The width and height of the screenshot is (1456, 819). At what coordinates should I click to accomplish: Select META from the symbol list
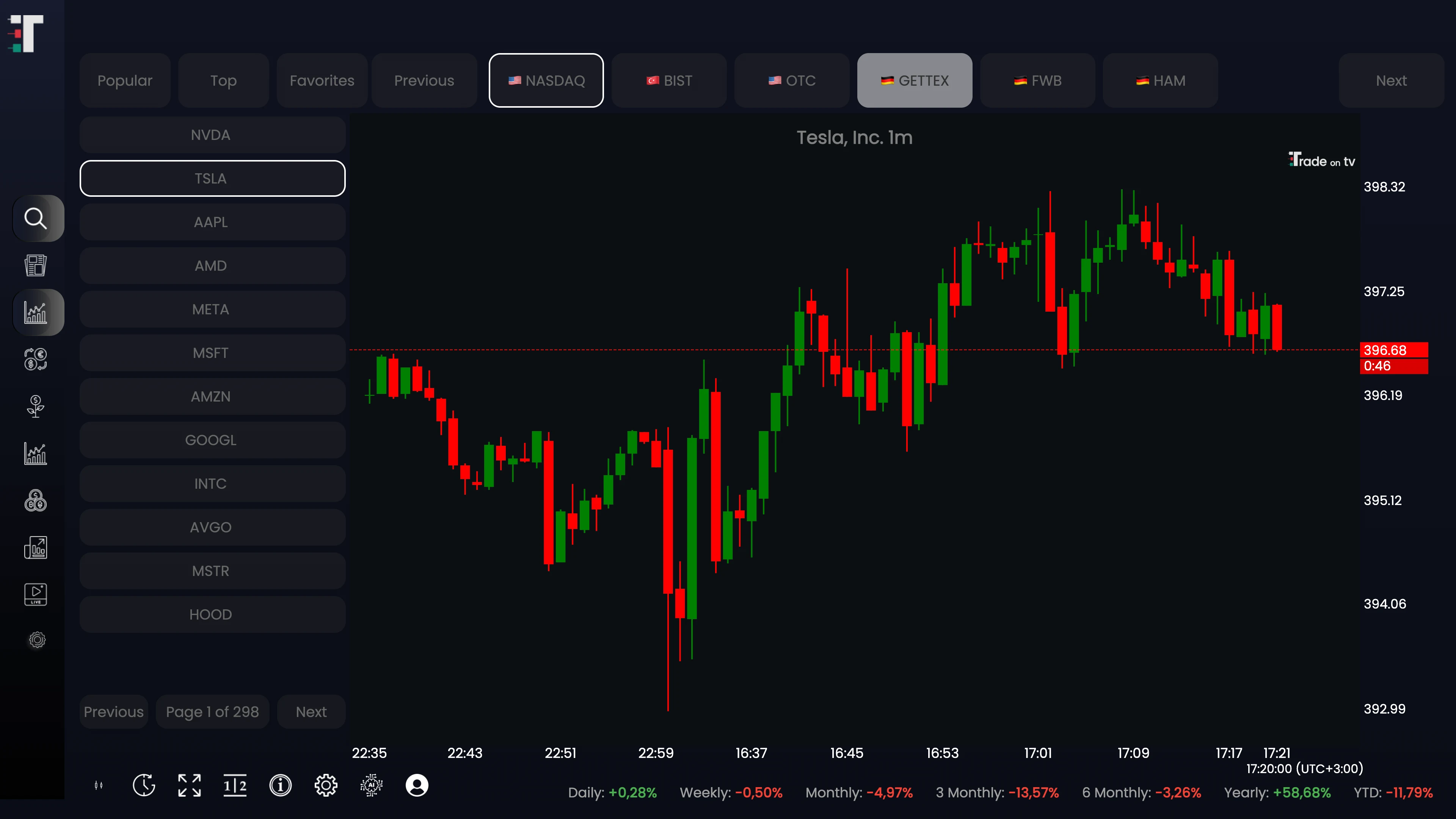[x=212, y=309]
